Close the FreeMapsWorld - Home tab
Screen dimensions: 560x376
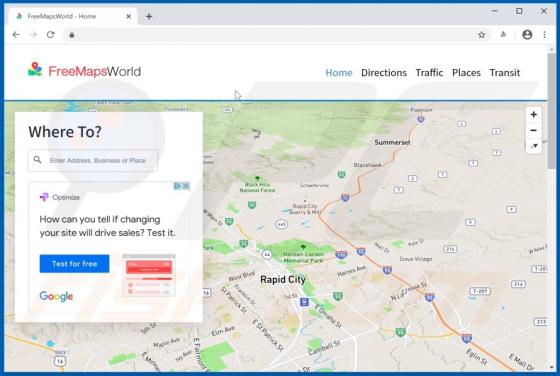pos(129,16)
